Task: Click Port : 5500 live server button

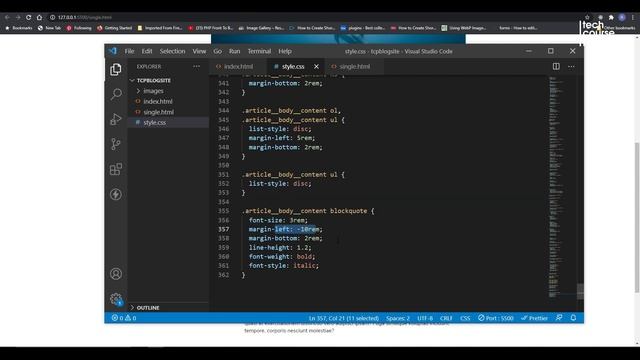Action: point(496,318)
